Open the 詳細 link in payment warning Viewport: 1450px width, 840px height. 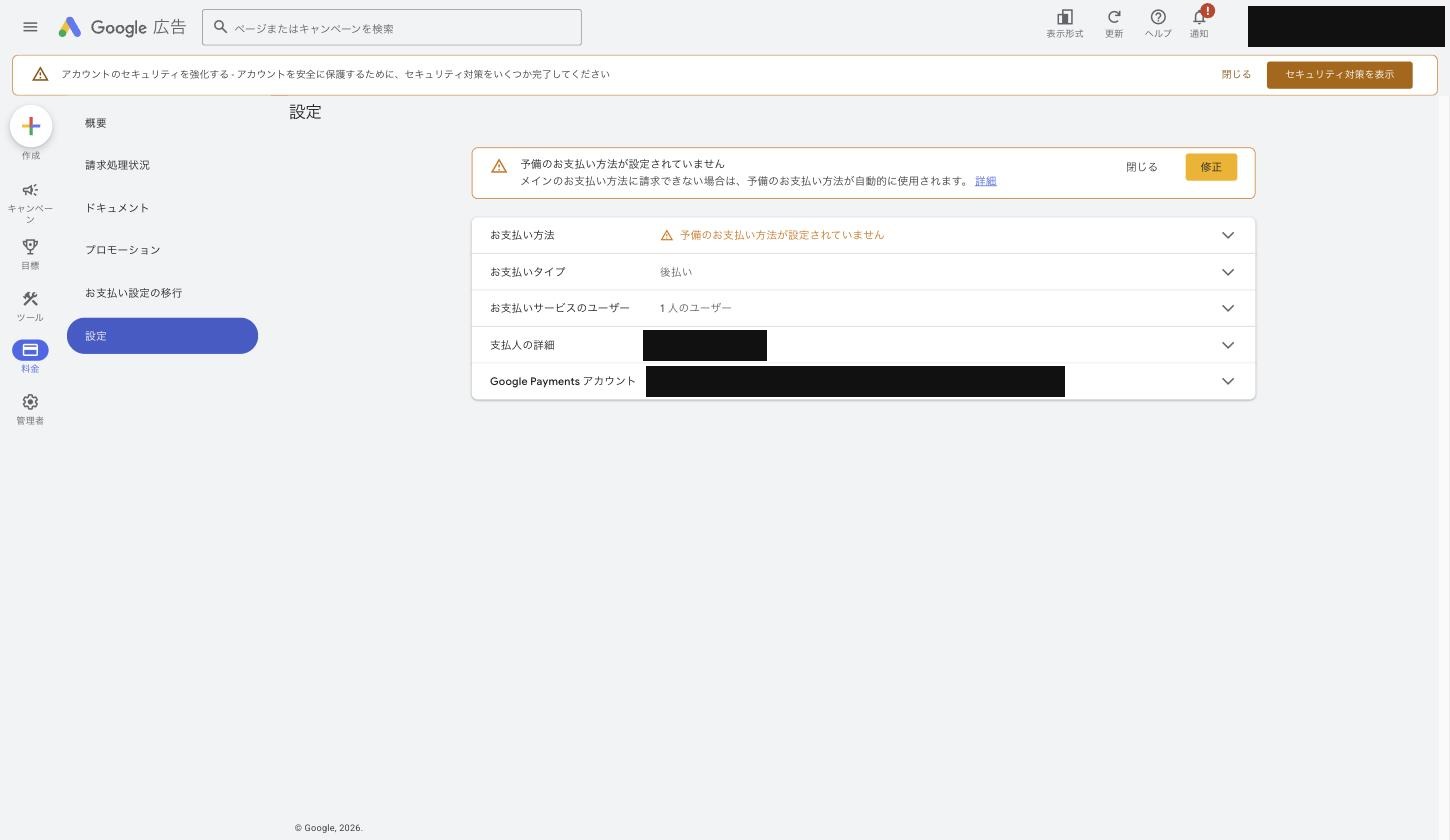coord(985,181)
